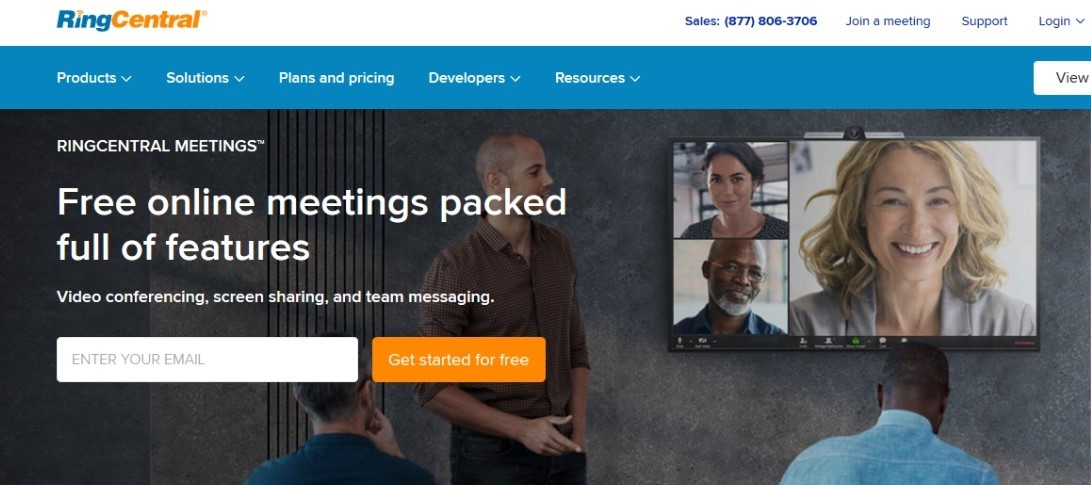Expand the Developers menu
1091x485 pixels.
coord(475,78)
